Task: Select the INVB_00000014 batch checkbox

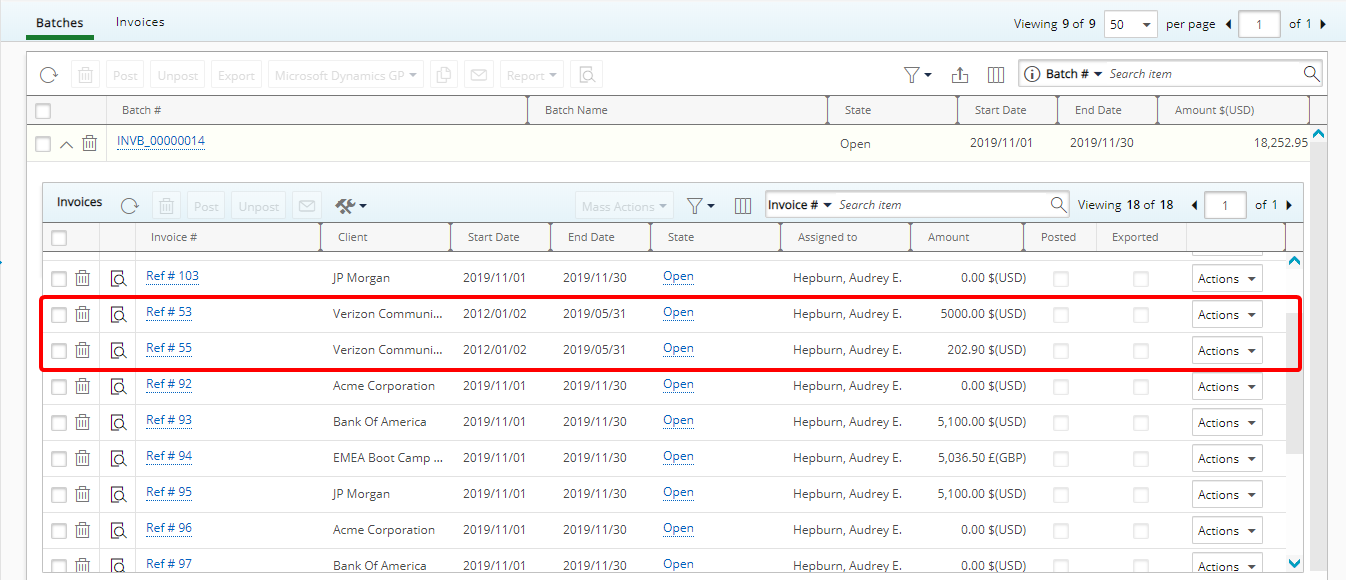Action: pyautogui.click(x=43, y=144)
